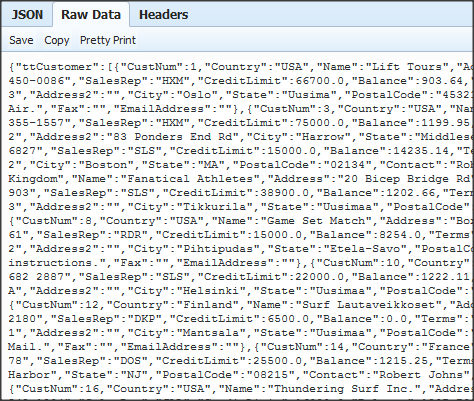Click the name "Game Set Match"
Screen dimensions: 474x401
316,221
